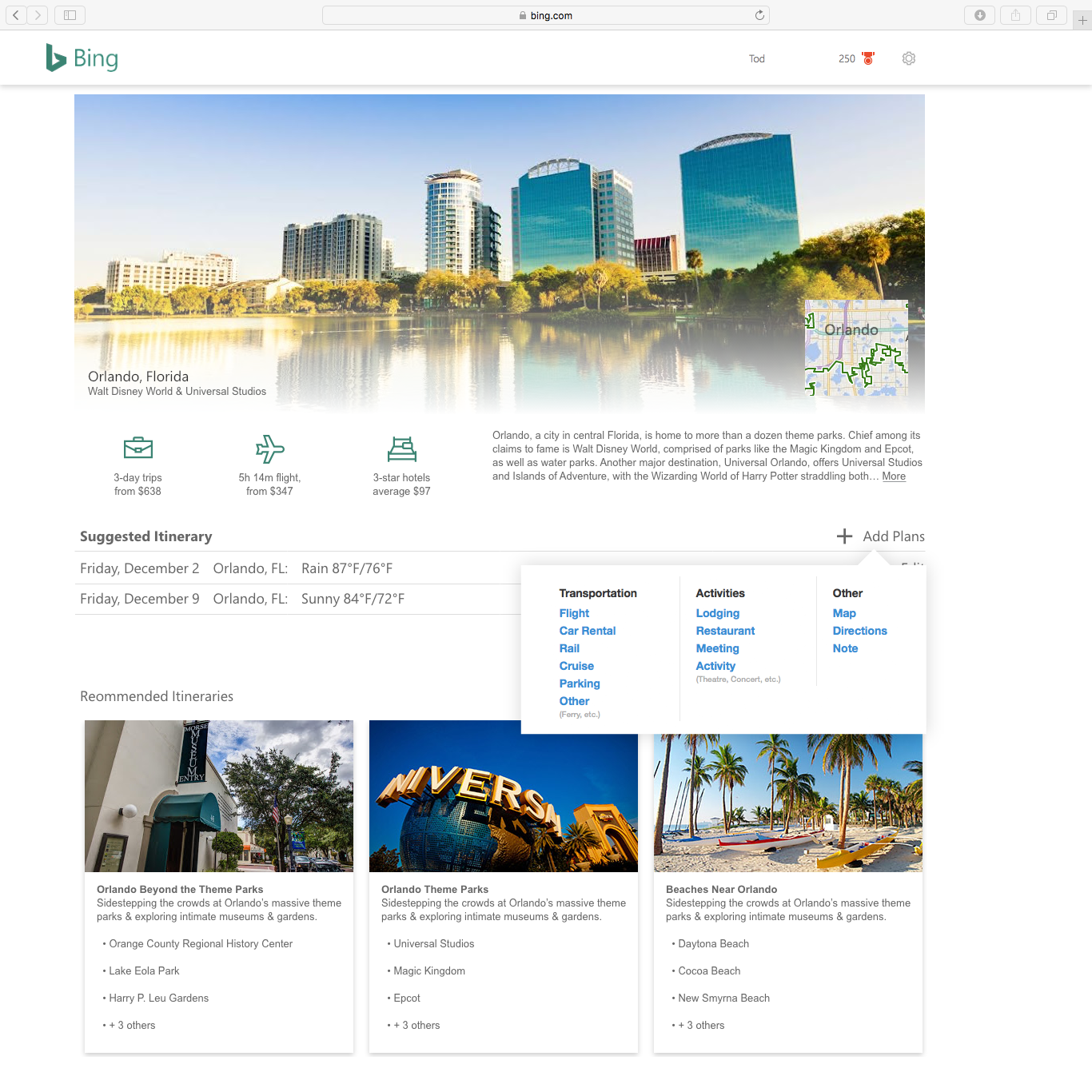Image resolution: width=1092 pixels, height=1092 pixels.
Task: Click Universal Studios list item
Action: (434, 944)
